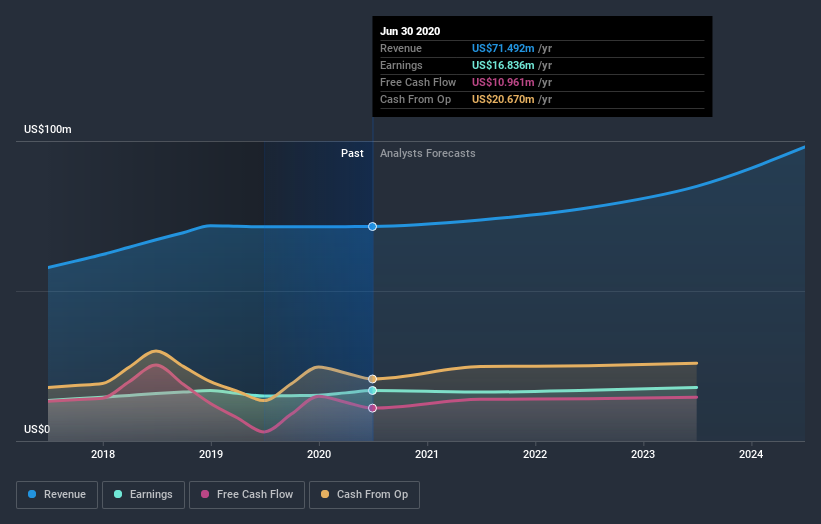Screen dimensions: 821x524
Task: Toggle the Revenue series legend button
Action: click(x=57, y=495)
